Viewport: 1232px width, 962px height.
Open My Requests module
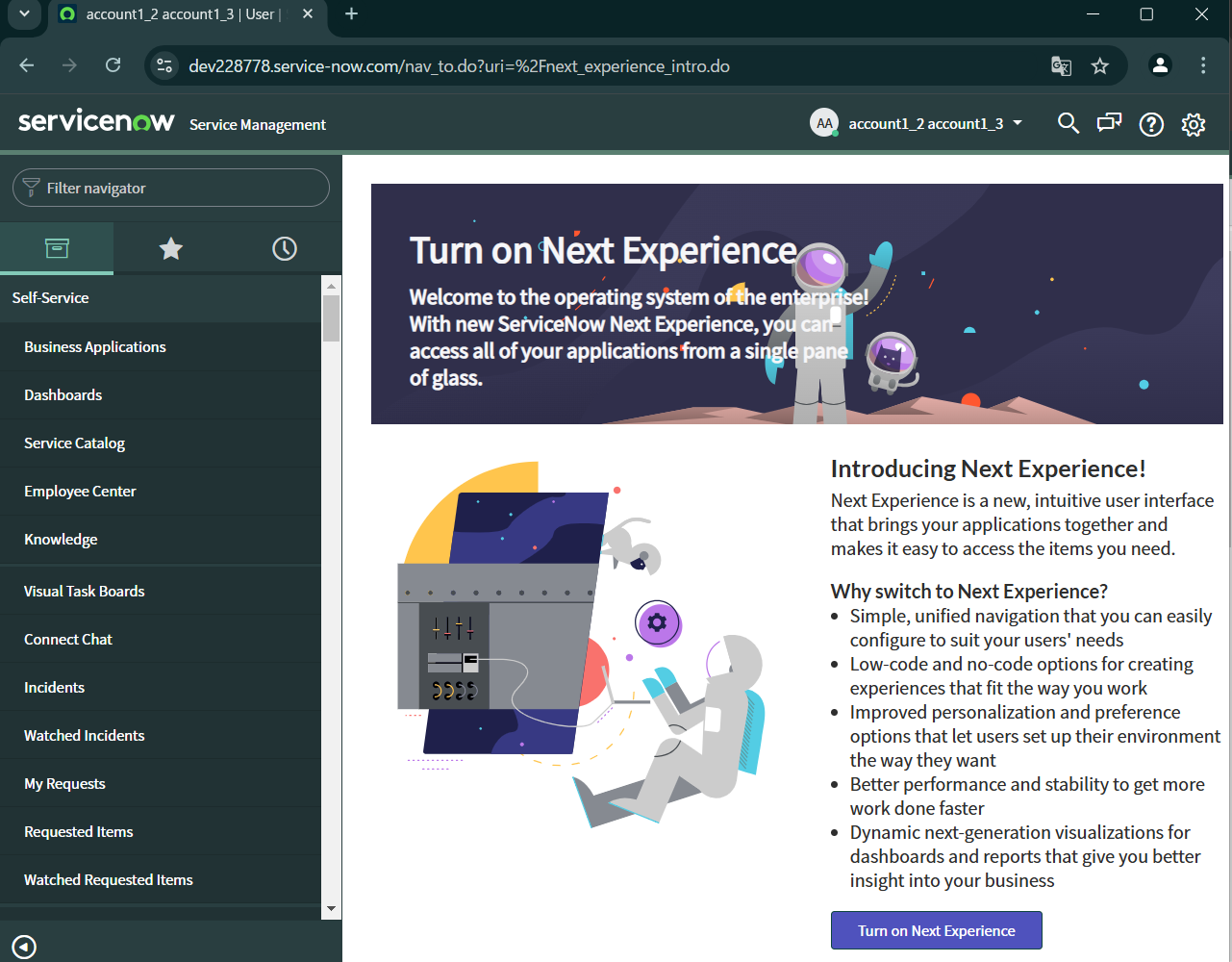click(160, 784)
